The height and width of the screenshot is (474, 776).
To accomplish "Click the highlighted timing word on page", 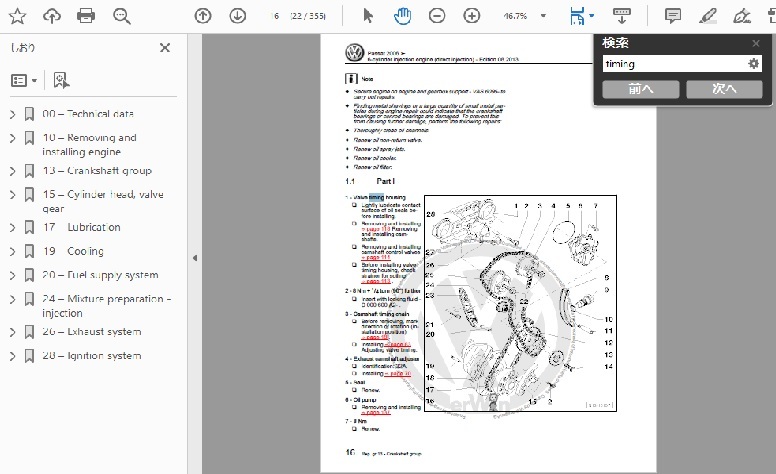I will [376, 197].
